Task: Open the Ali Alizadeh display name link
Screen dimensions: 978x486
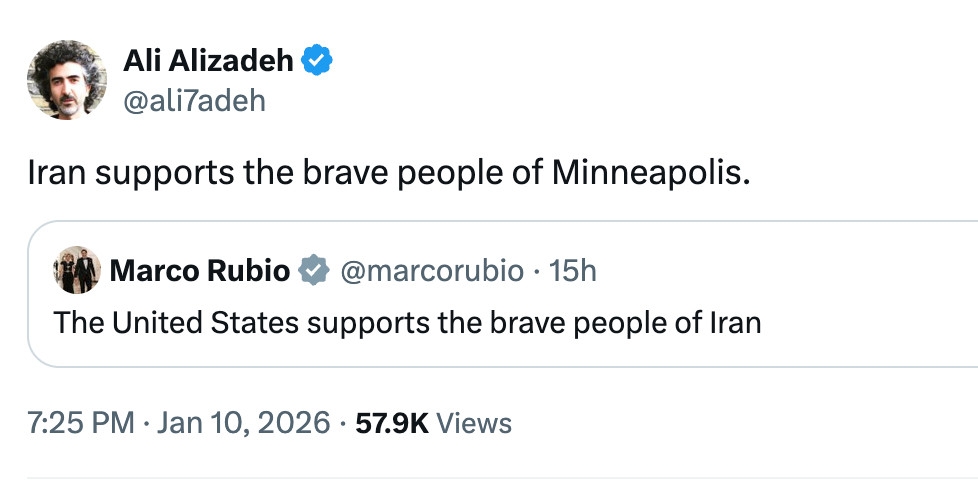Action: [x=208, y=61]
